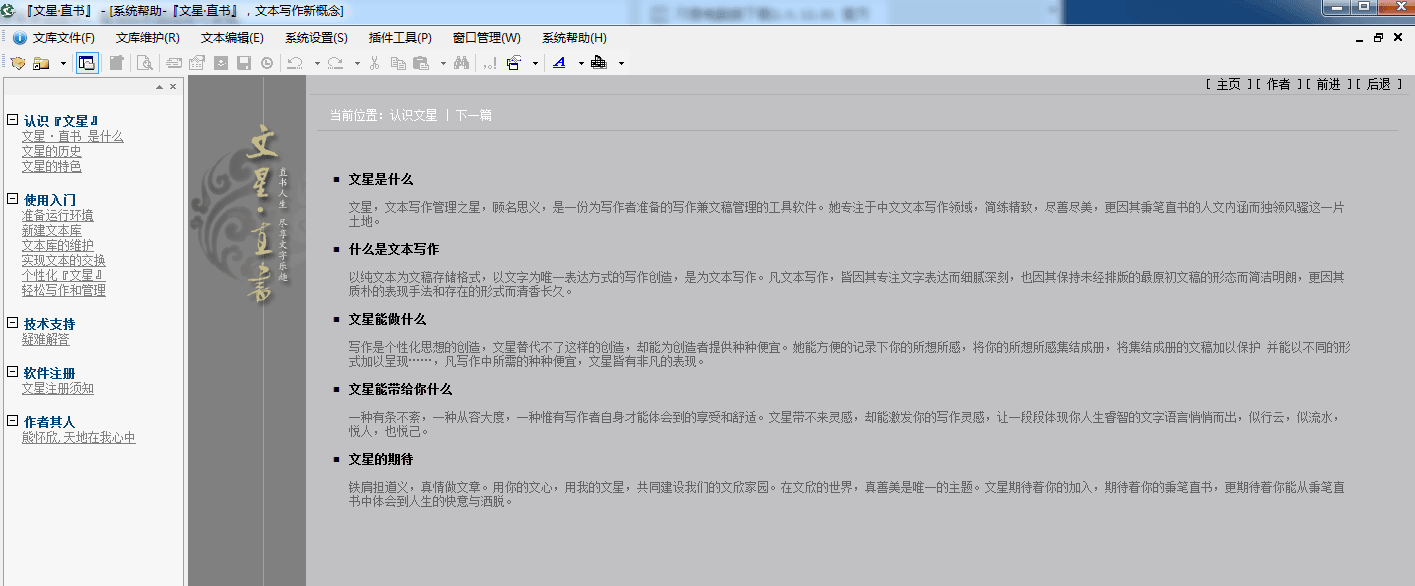Click the scissors cut icon
Screen dimensions: 1415x586
click(374, 63)
